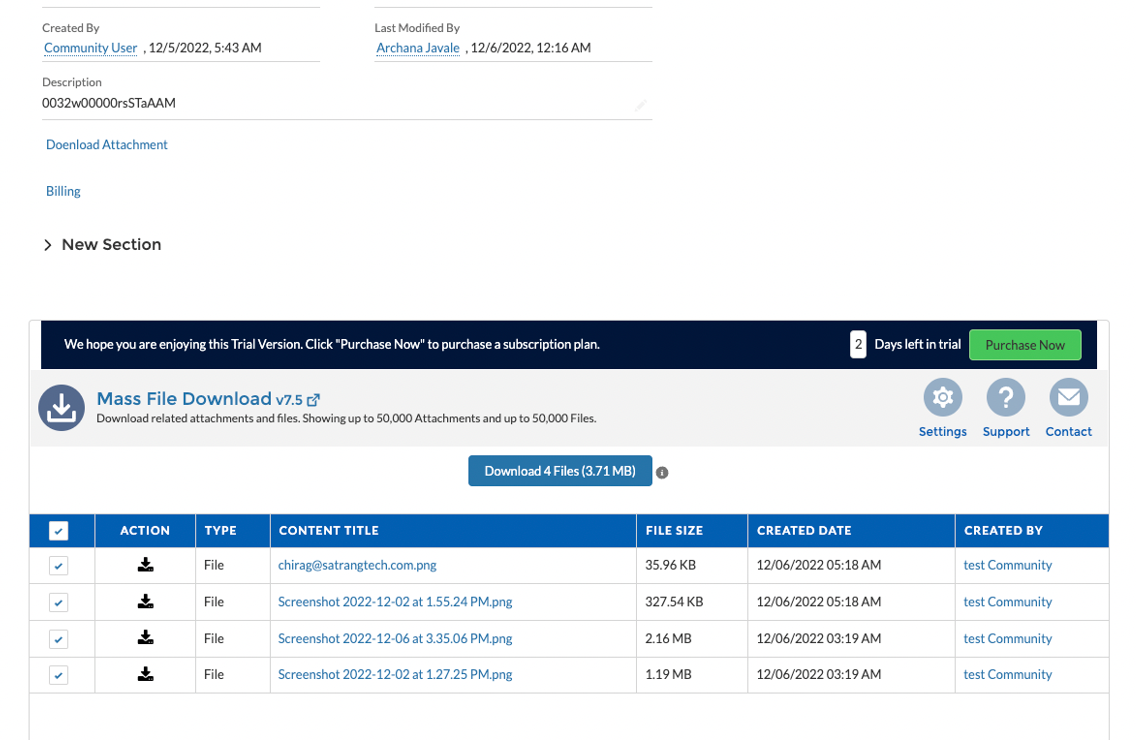
Task: Click the Mass File Download logo icon
Action: pos(61,408)
